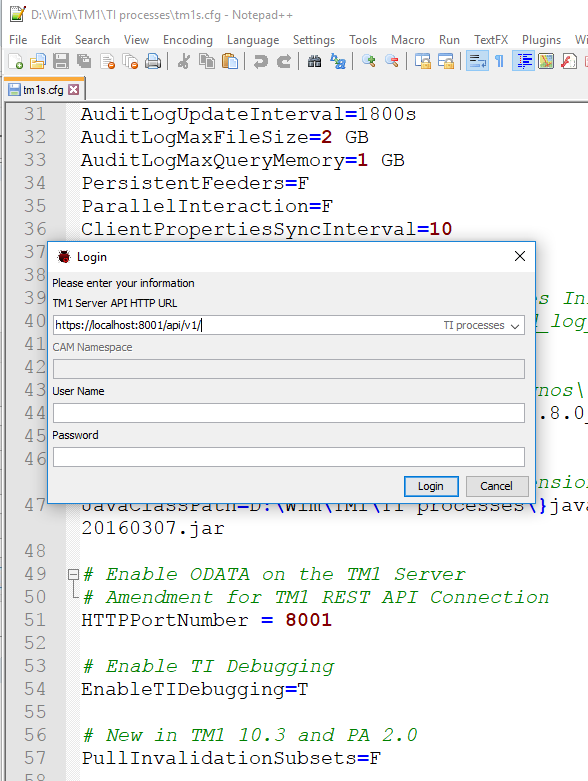
Task: Open Find with the binoculars icon
Action: click(314, 61)
